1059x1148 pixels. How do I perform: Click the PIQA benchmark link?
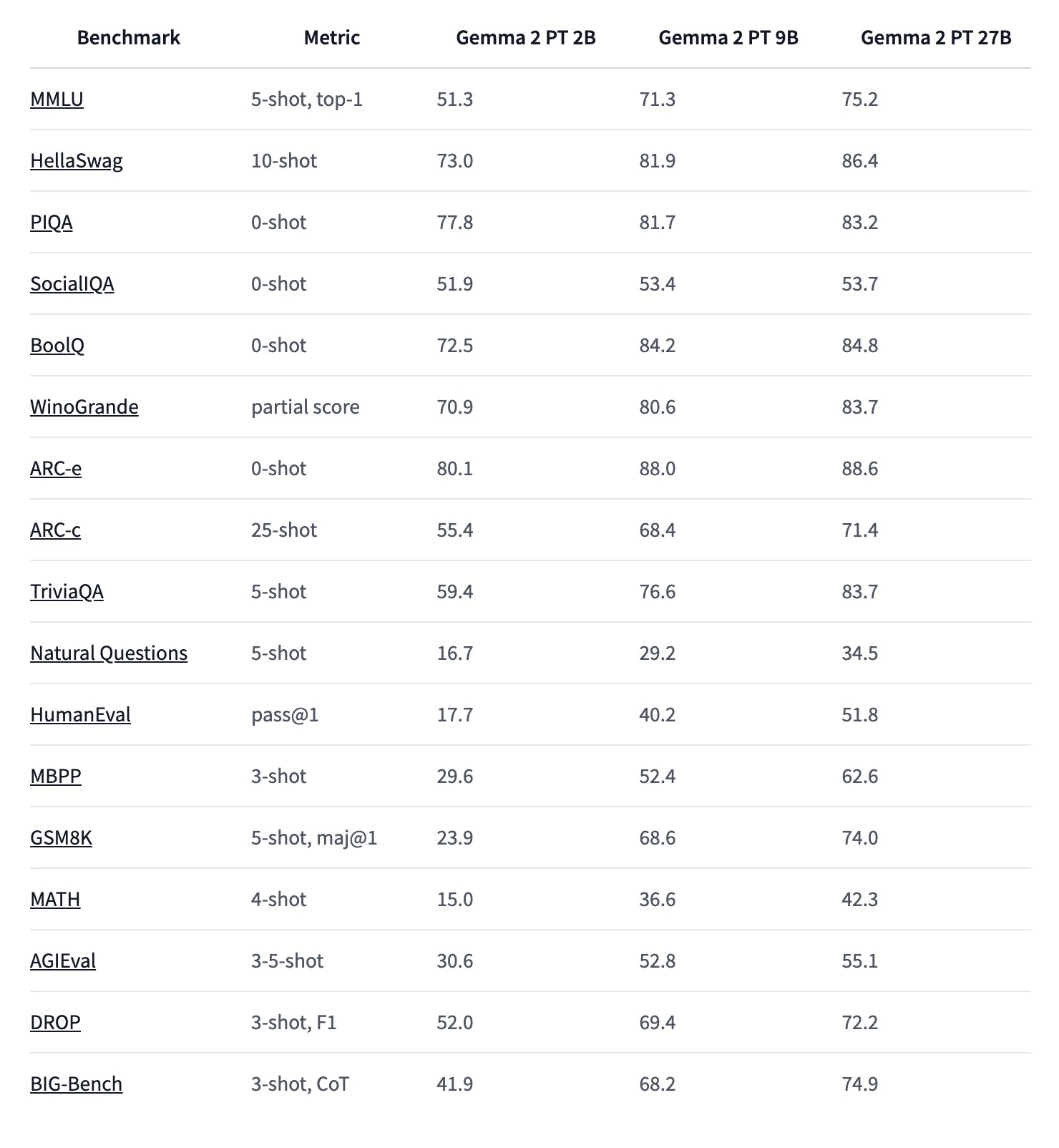pos(52,222)
